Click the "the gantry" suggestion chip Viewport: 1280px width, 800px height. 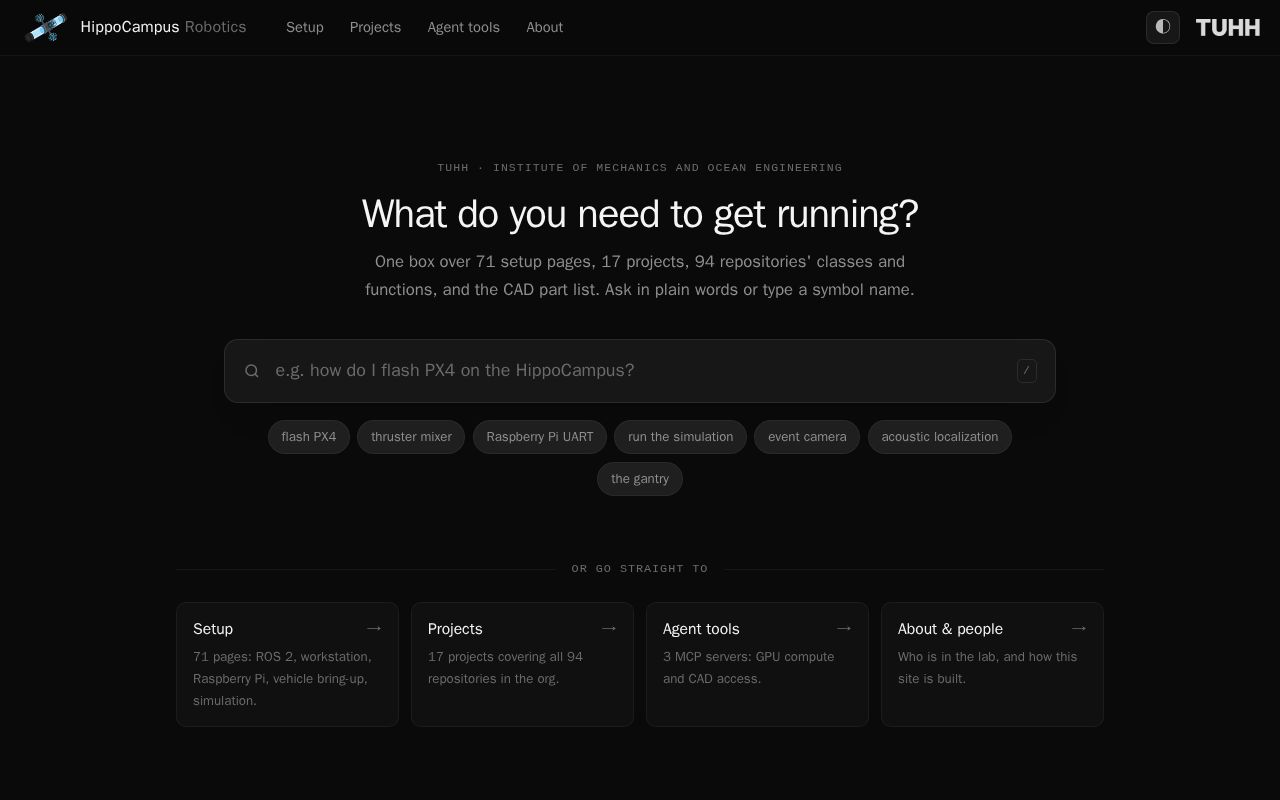pyautogui.click(x=640, y=479)
